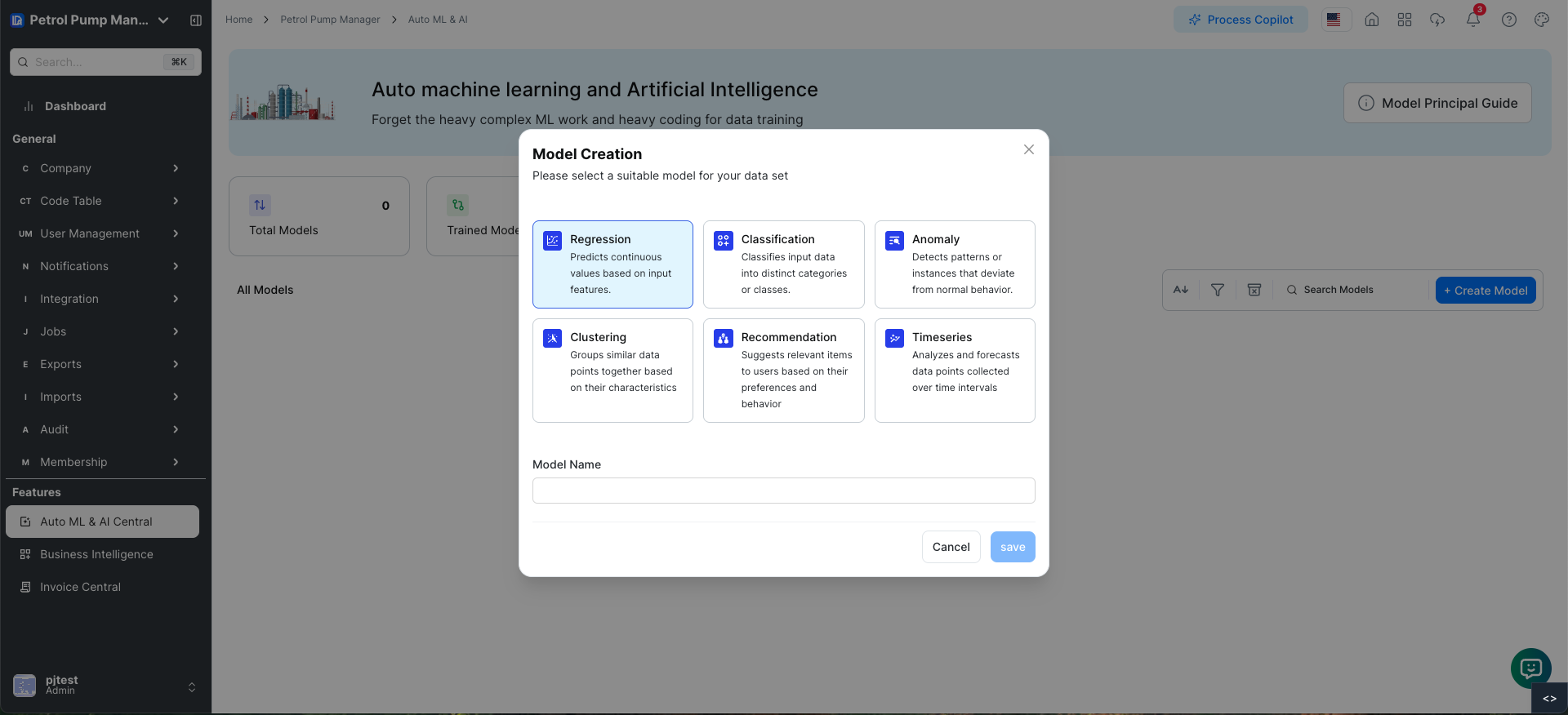This screenshot has width=1568, height=715.
Task: Expand the Code Table menu chevron
Action: [176, 201]
